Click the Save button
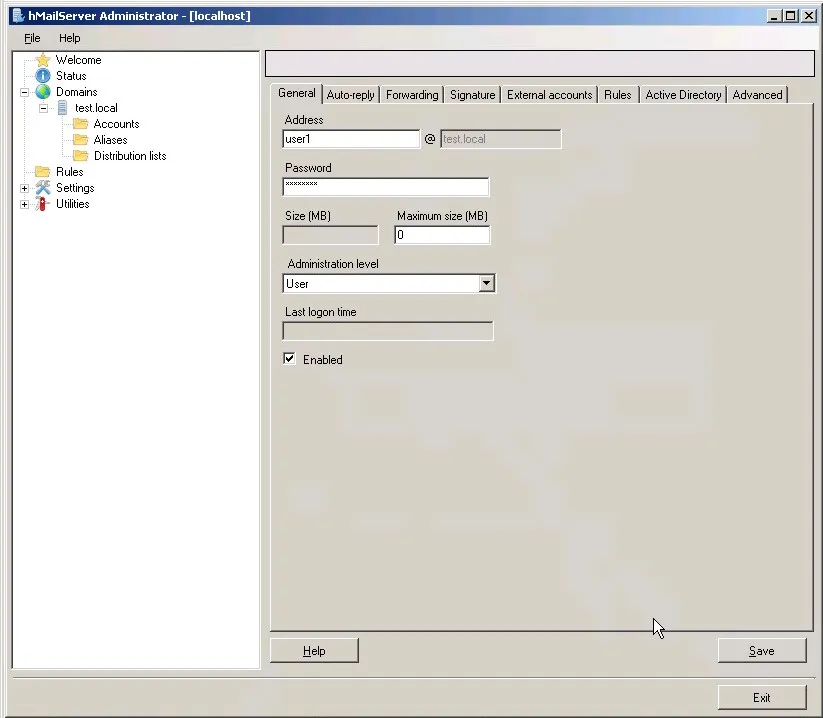 coord(761,650)
